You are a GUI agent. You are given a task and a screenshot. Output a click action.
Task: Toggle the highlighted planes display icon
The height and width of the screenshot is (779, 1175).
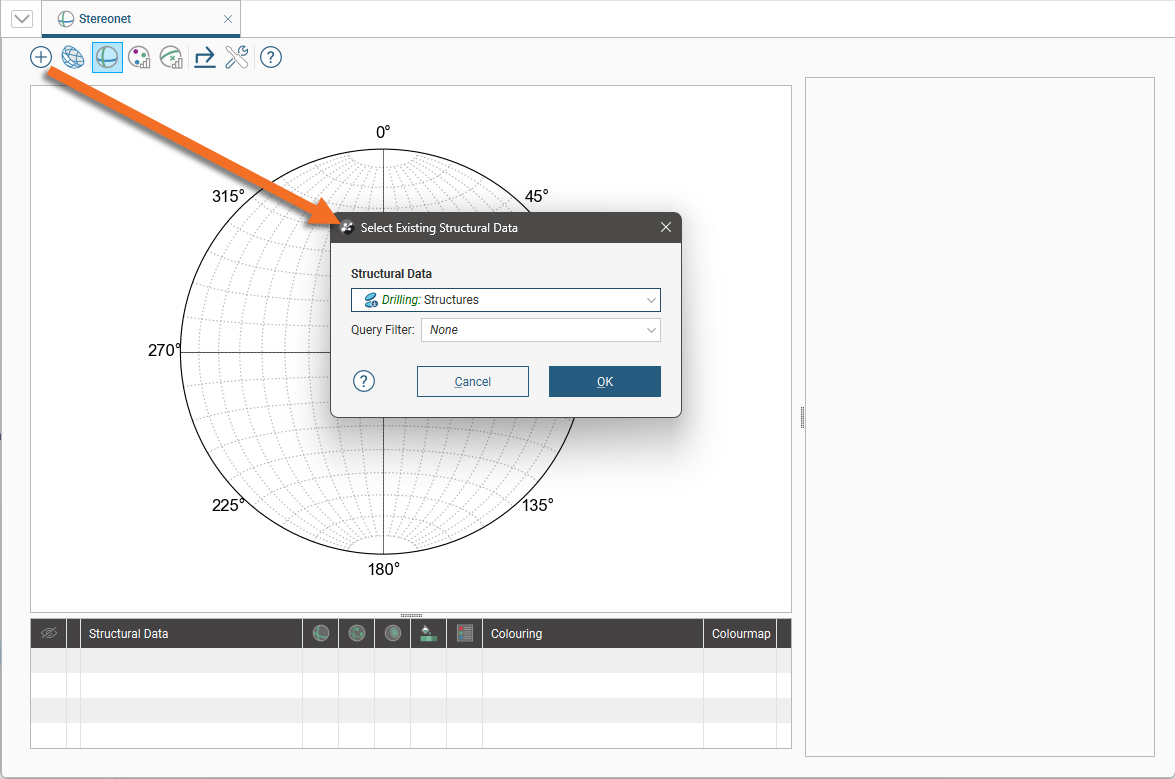[107, 57]
